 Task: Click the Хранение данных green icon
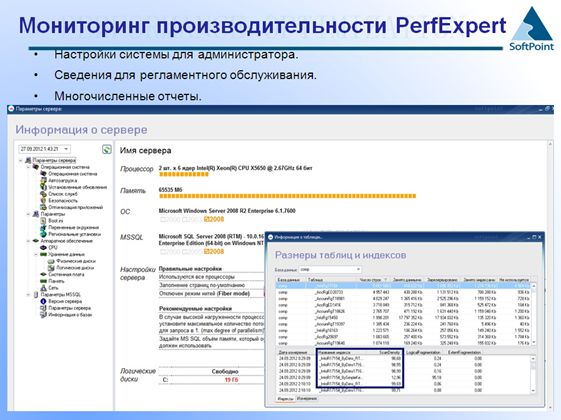[43, 254]
